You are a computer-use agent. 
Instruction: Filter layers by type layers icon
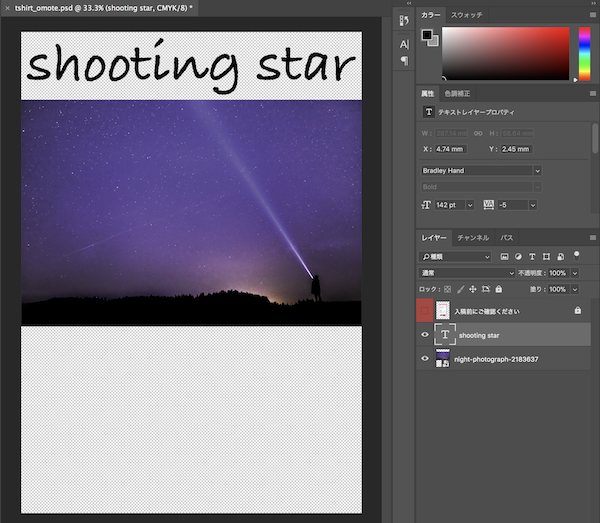[532, 257]
